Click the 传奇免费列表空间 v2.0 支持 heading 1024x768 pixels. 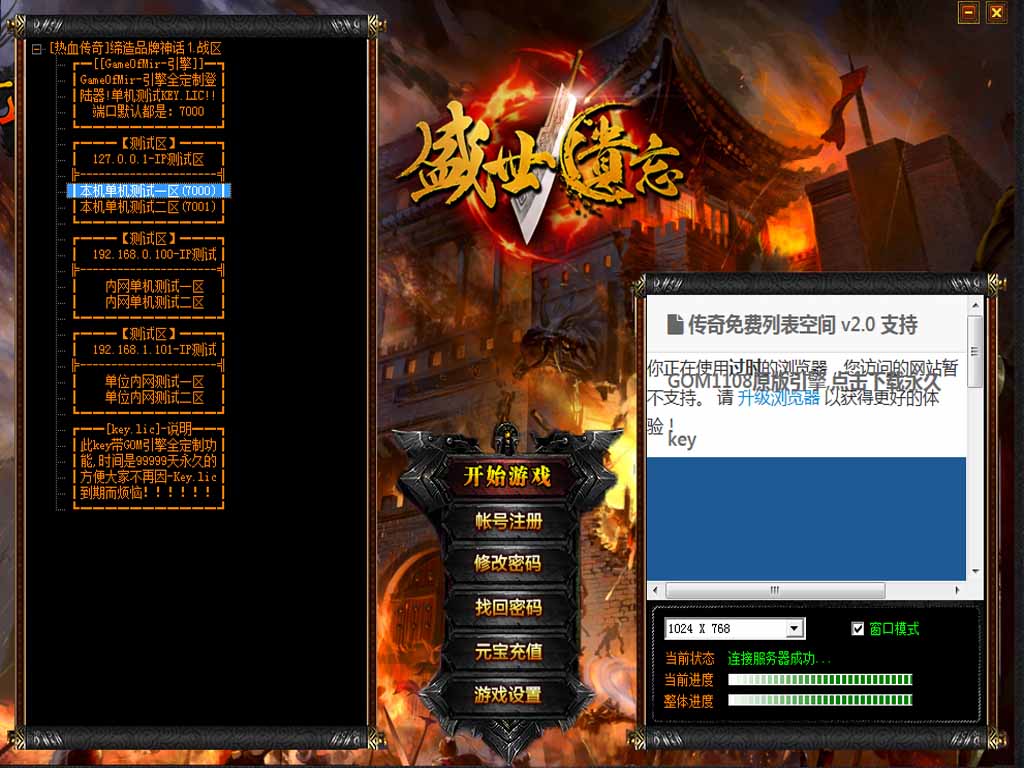tap(803, 325)
